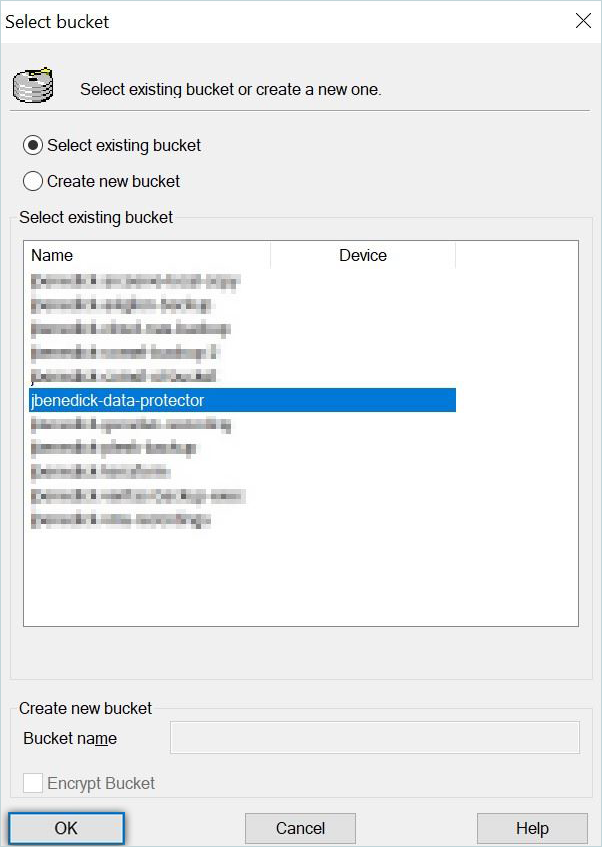This screenshot has height=847, width=602.
Task: Toggle the Encrypt Bucket checkbox
Action: point(33,783)
